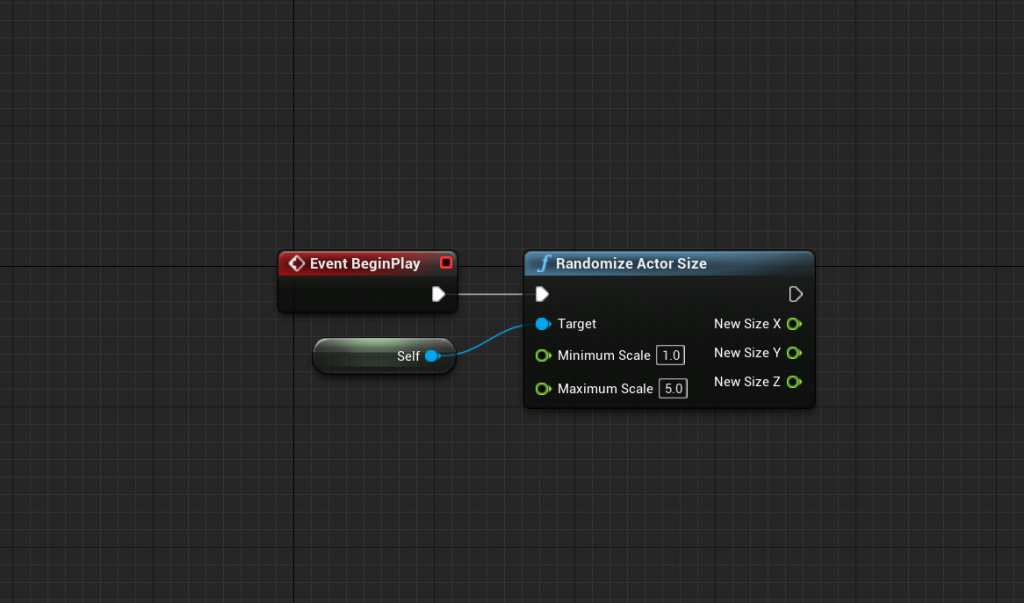Click the execution output pin on Randomize Actor Size
1024x603 pixels.
pyautogui.click(x=795, y=294)
